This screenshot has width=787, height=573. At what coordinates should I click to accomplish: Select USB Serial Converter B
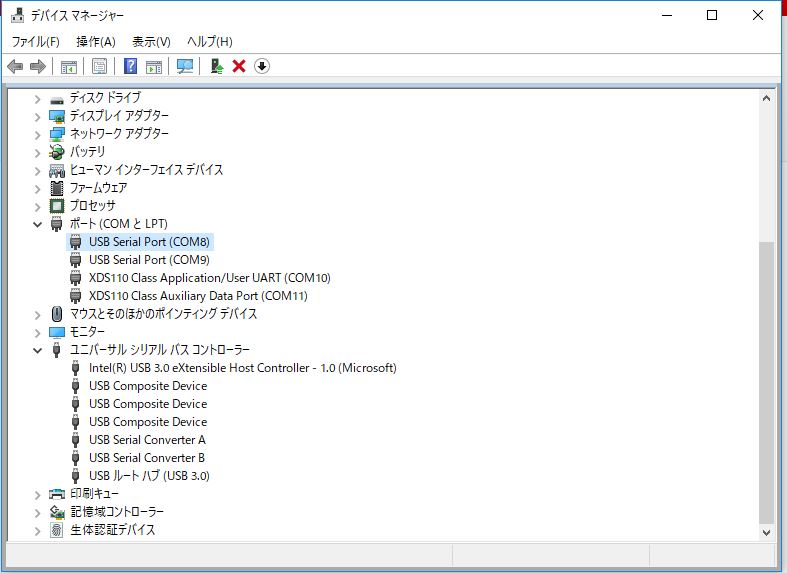tap(147, 458)
